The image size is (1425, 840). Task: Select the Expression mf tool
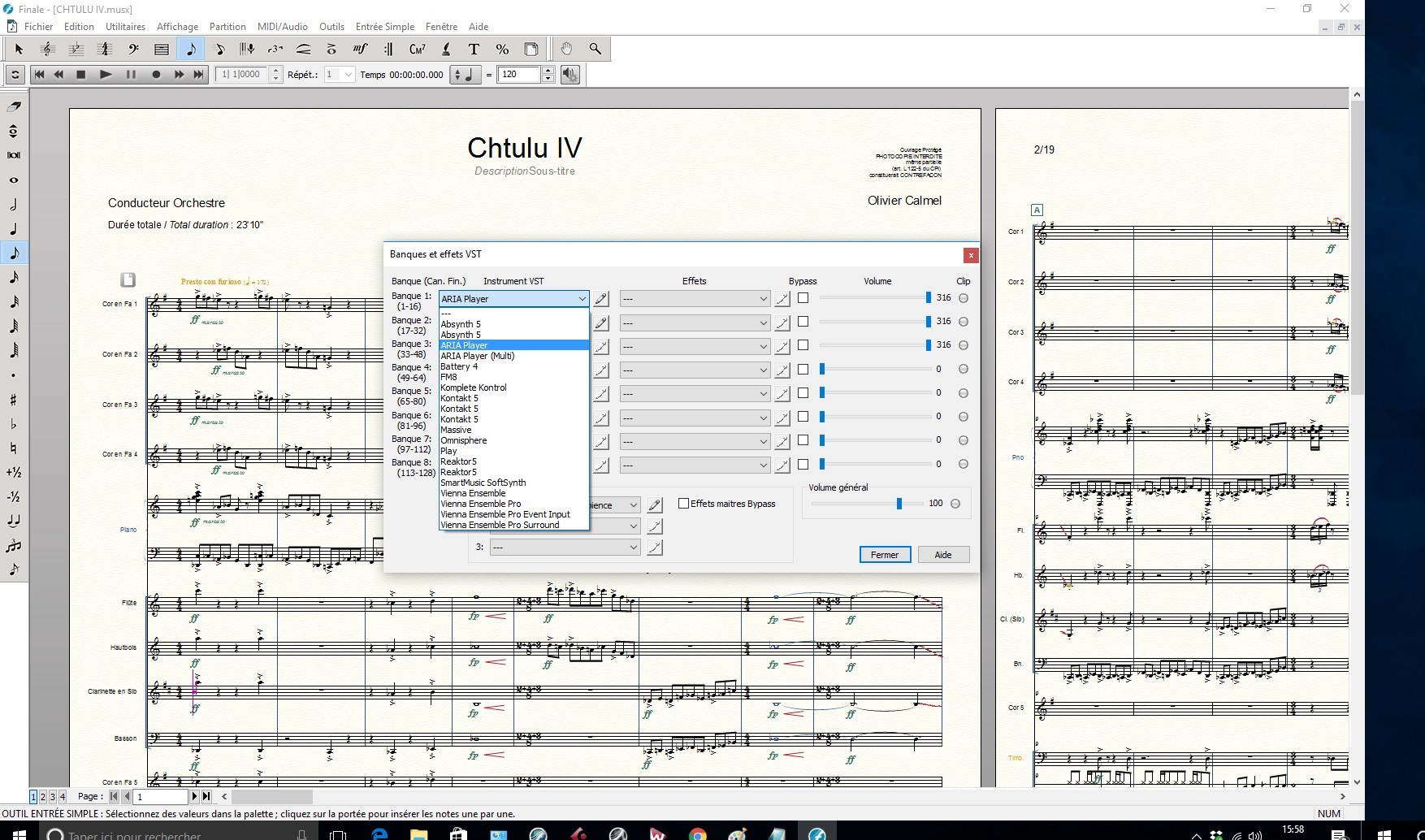(x=360, y=49)
